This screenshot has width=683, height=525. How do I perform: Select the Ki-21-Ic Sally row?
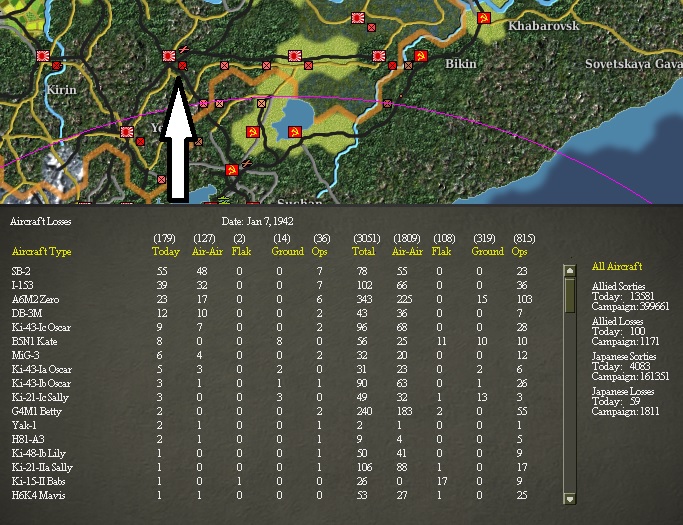(x=270, y=397)
